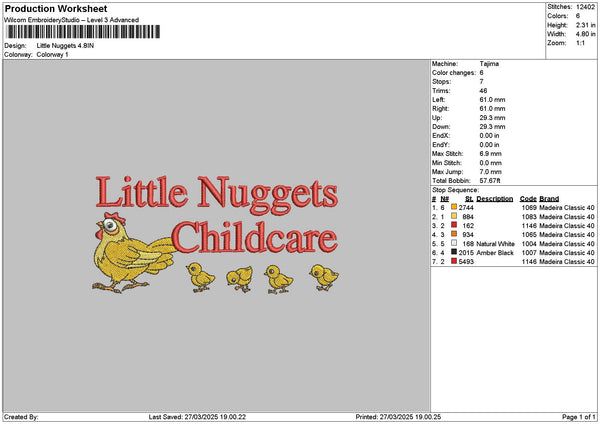This screenshot has height=424, width=600.
Task: Click the width value 4.80 in
Action: [x=585, y=34]
